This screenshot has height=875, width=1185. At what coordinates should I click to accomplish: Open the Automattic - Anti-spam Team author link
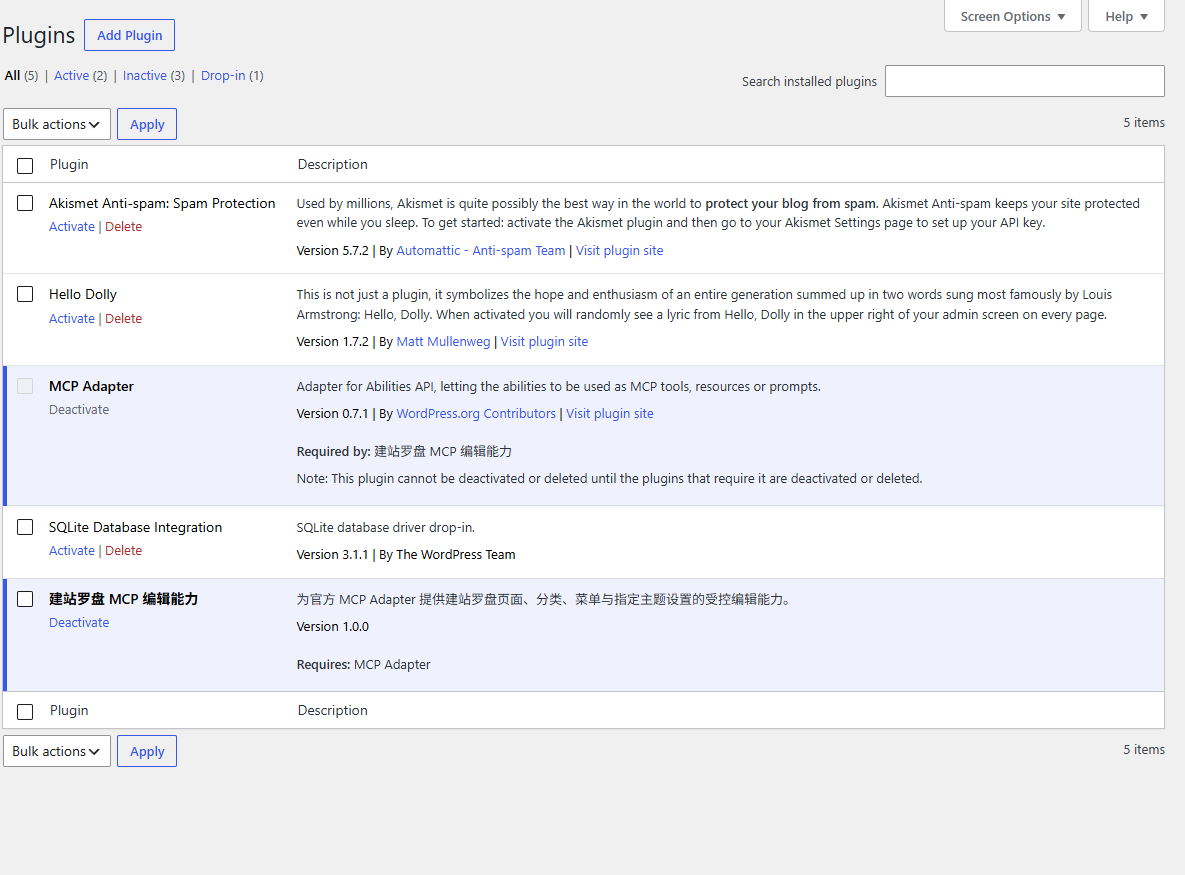click(x=481, y=251)
